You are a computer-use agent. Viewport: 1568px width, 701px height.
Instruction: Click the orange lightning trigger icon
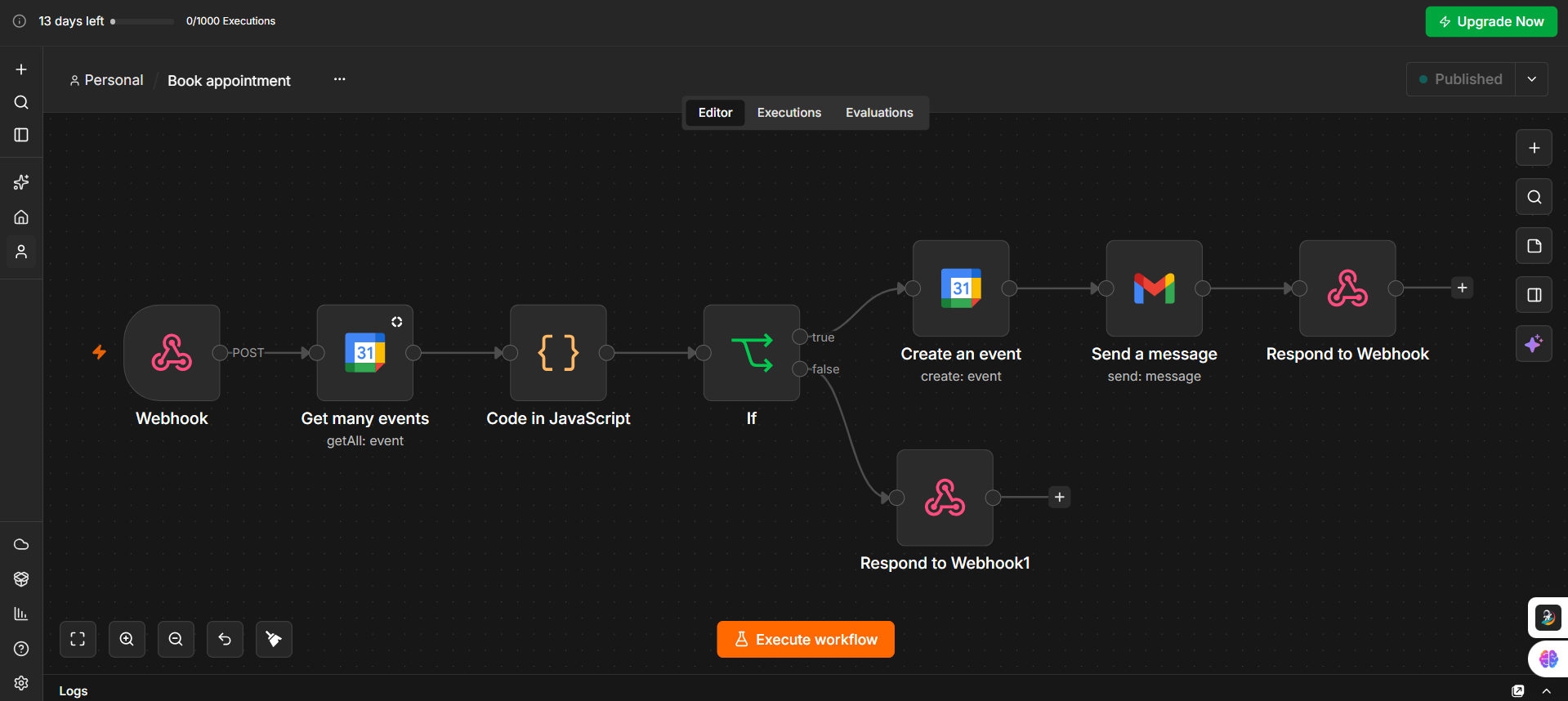(x=99, y=352)
